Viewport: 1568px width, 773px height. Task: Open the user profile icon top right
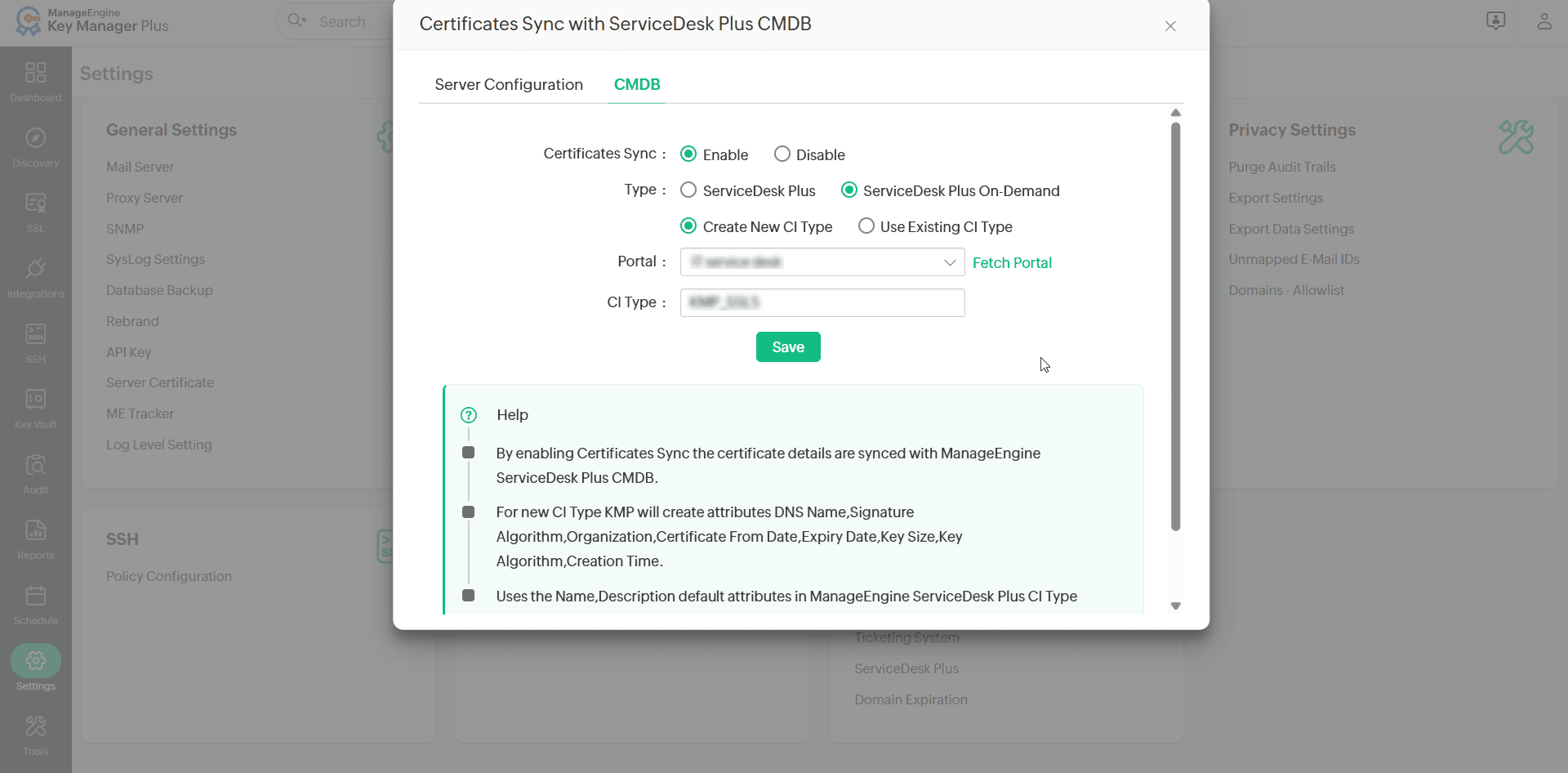tap(1545, 21)
